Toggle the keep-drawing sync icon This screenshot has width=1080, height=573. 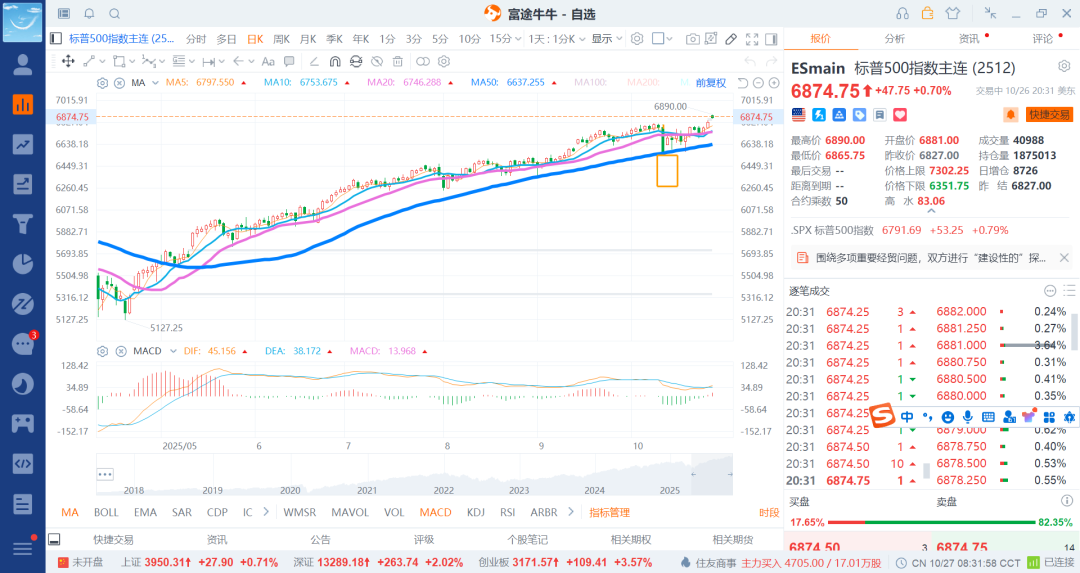coord(355,61)
